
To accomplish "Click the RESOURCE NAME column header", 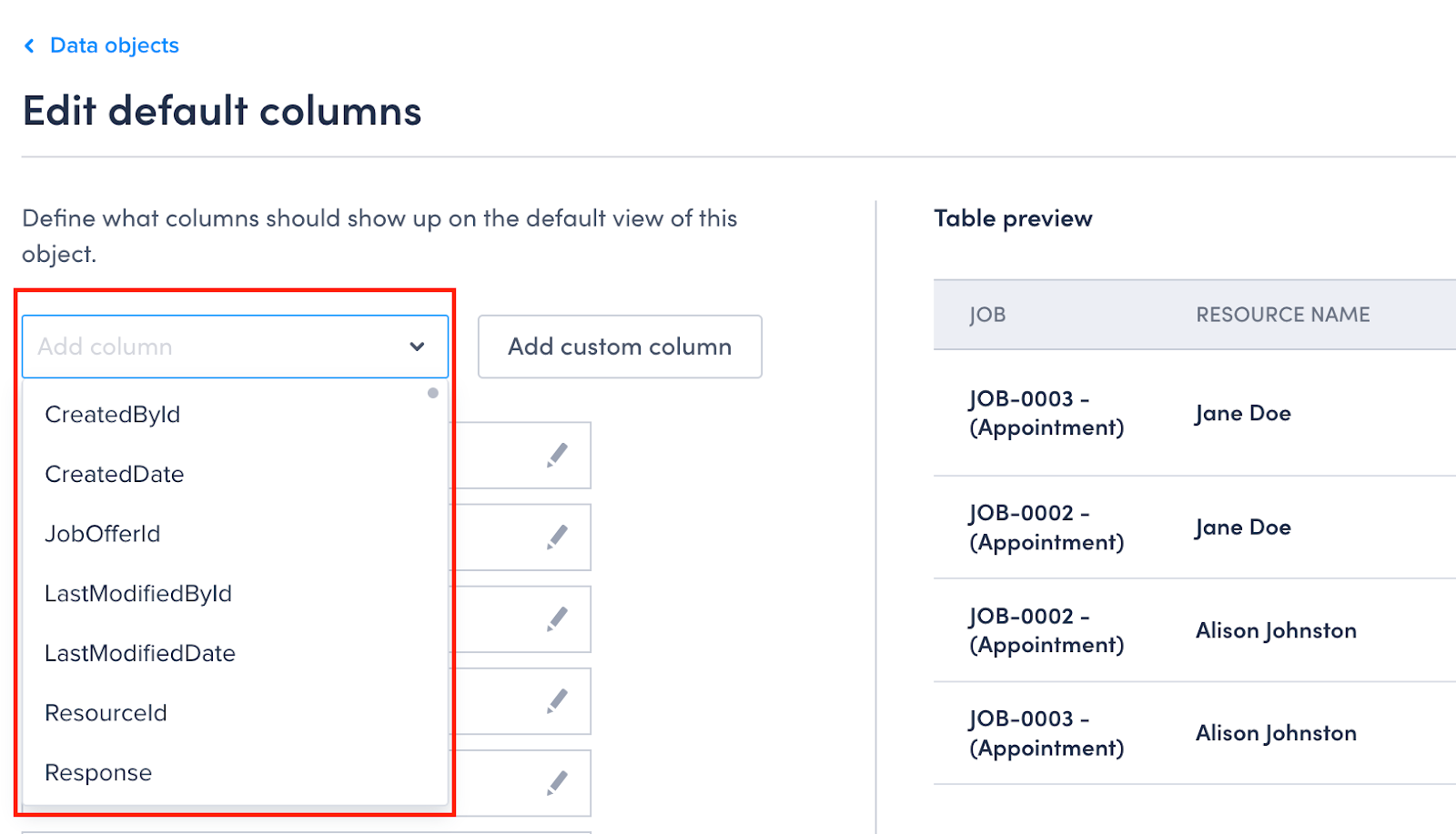I will tap(1282, 315).
